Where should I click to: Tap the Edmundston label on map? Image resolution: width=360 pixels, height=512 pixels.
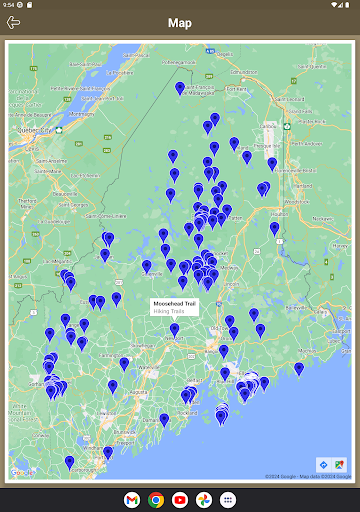coord(244,72)
